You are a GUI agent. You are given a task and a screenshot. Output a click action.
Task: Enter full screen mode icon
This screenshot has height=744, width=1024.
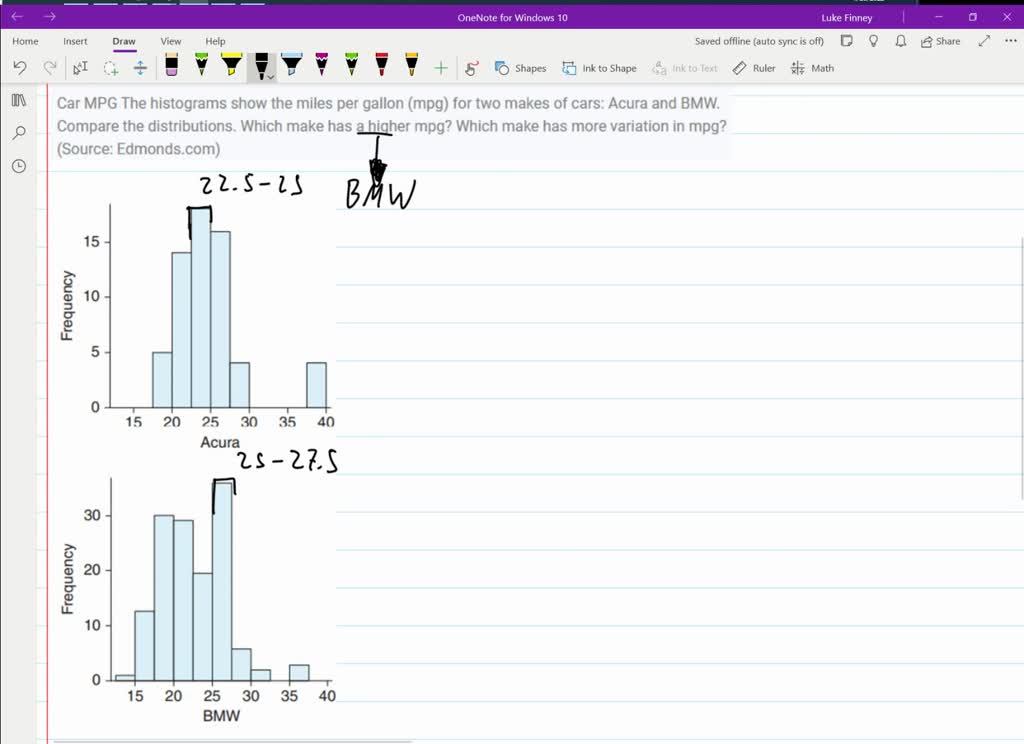pos(984,41)
